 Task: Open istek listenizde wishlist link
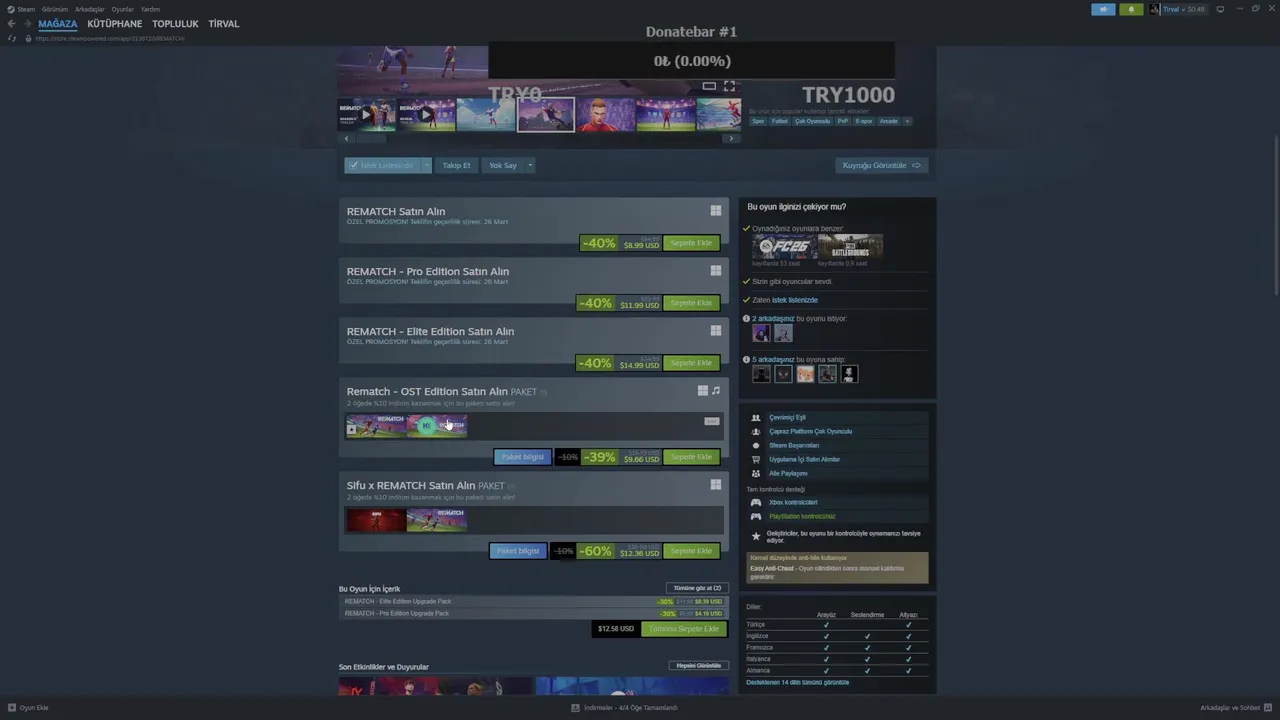pyautogui.click(x=795, y=300)
